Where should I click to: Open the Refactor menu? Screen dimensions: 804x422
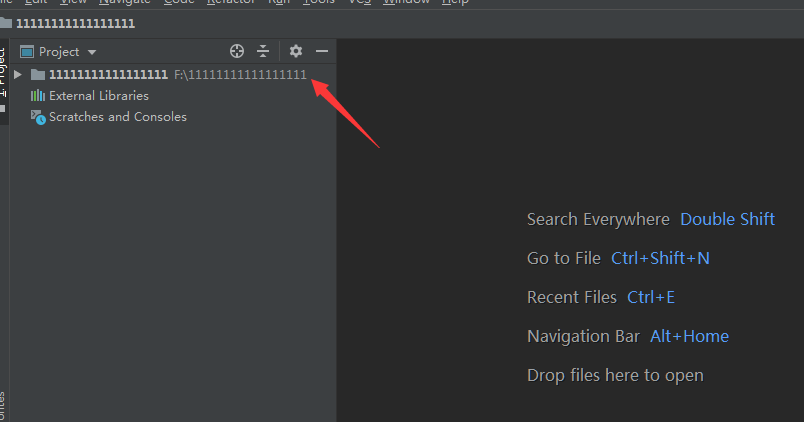coord(231,2)
